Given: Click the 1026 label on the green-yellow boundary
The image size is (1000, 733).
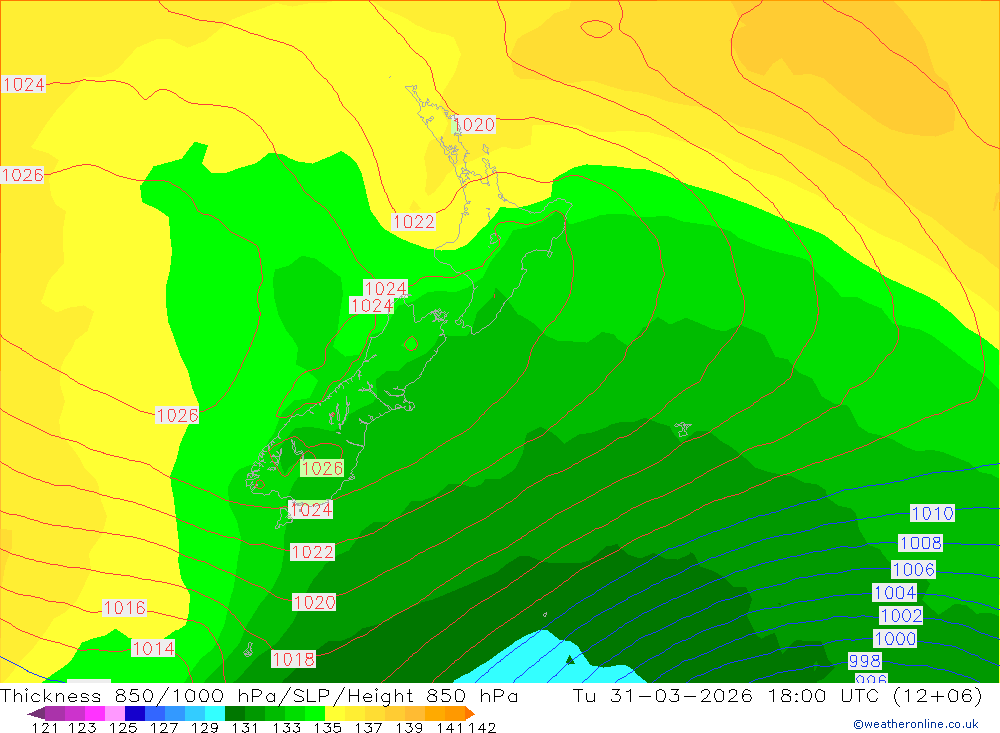Looking at the screenshot, I should click(177, 415).
